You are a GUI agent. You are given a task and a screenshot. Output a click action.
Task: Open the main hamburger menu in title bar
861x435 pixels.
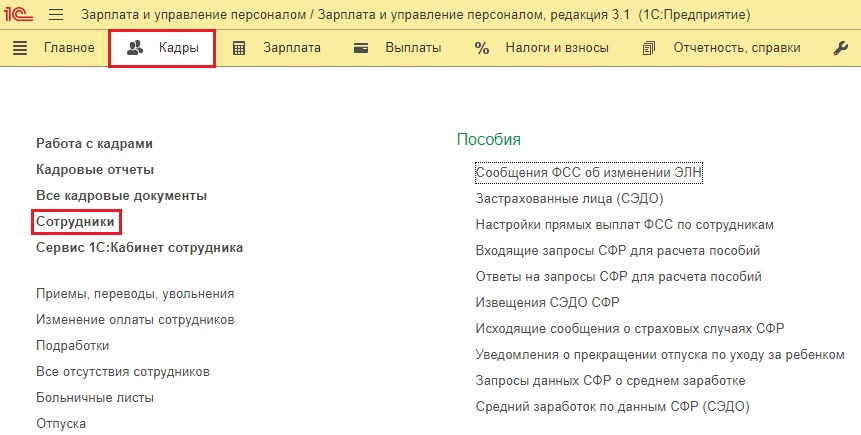tap(56, 14)
